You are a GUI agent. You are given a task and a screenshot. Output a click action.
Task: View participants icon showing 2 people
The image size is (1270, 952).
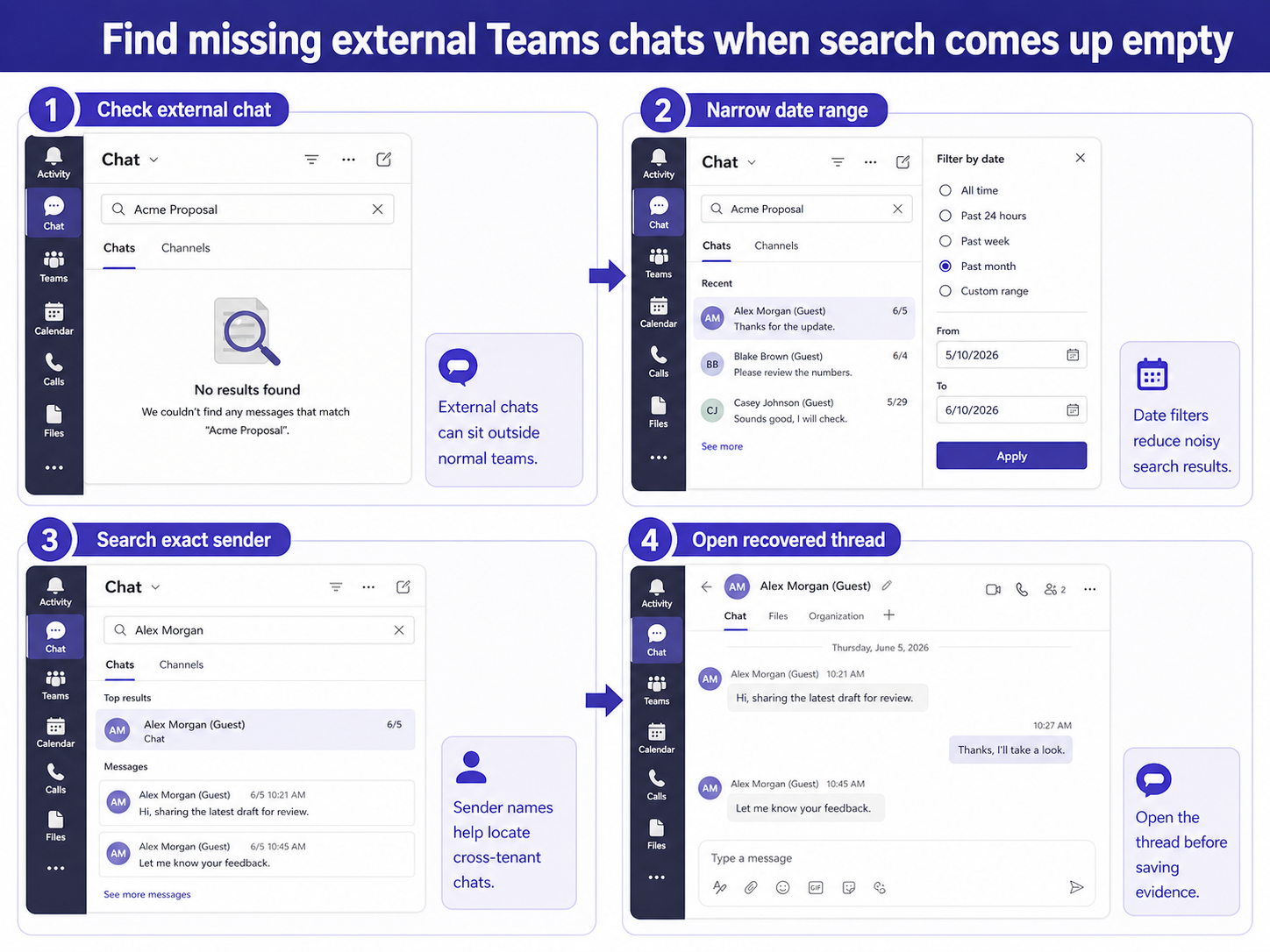tap(1055, 589)
